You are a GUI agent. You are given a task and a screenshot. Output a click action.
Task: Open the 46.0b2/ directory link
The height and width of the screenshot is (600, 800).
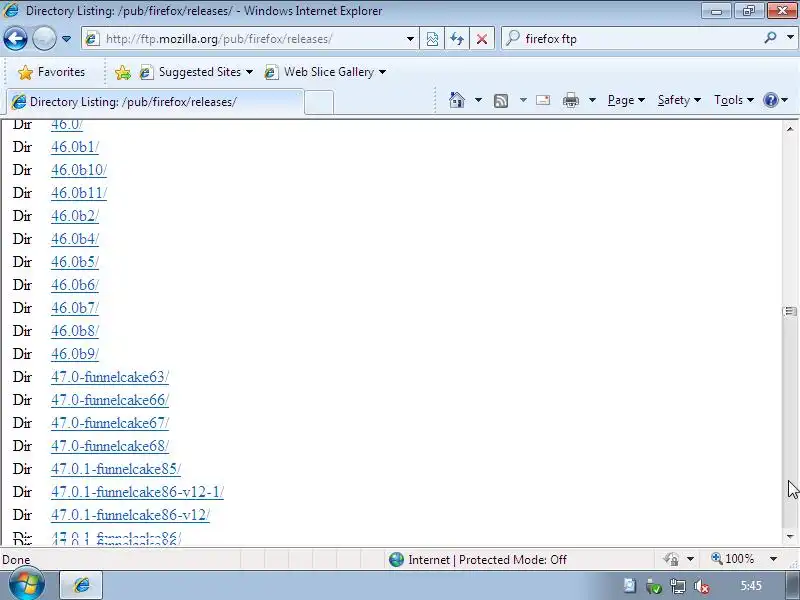point(75,216)
